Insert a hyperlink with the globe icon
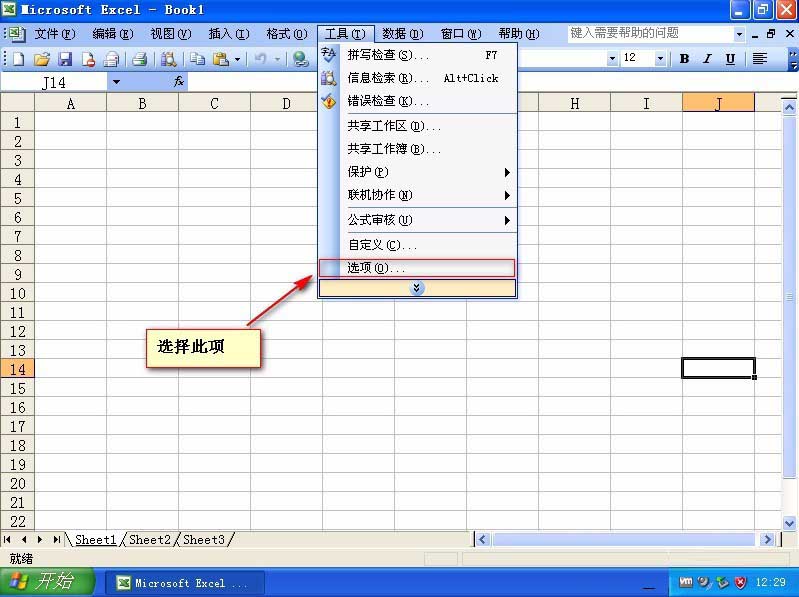The height and width of the screenshot is (597, 799). pyautogui.click(x=301, y=59)
